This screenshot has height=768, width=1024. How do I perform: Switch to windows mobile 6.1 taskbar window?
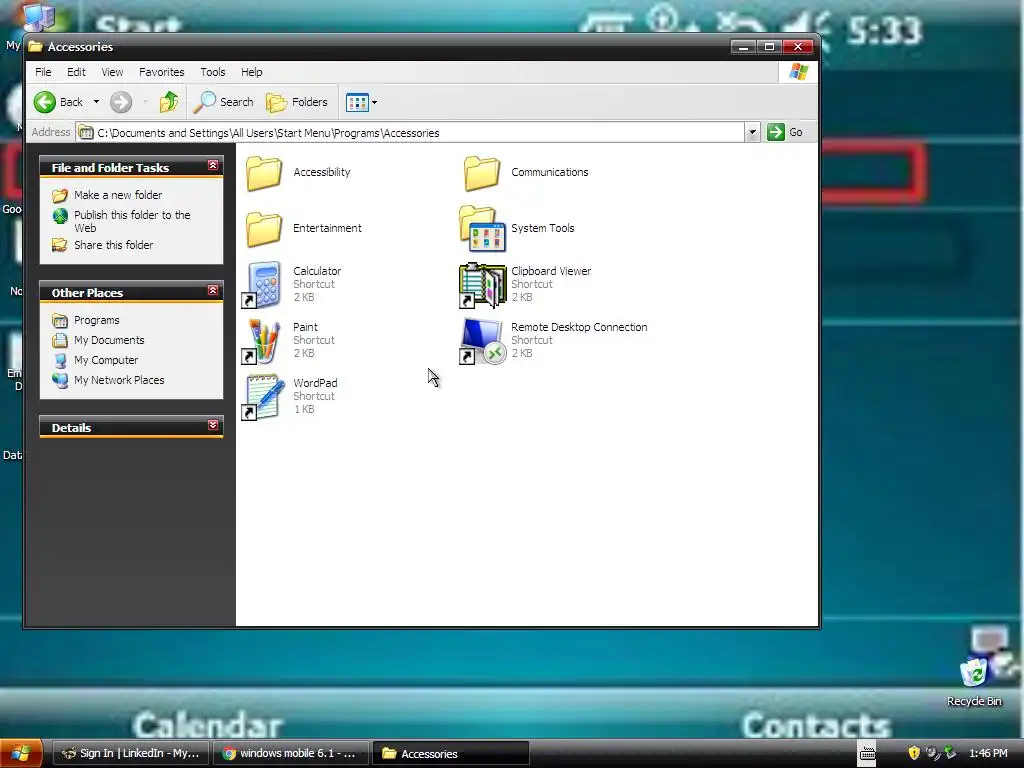click(291, 753)
